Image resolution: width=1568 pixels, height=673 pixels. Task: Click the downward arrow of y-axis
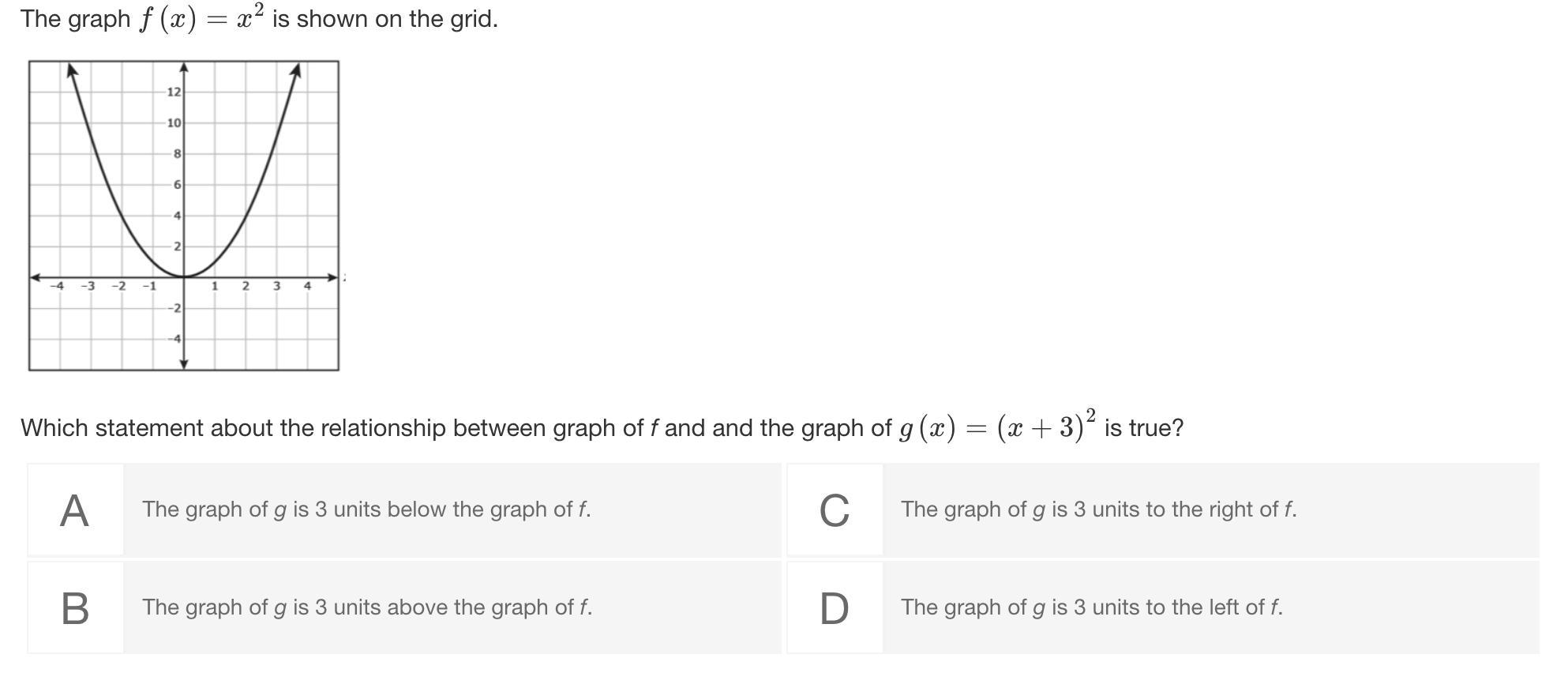(x=183, y=364)
